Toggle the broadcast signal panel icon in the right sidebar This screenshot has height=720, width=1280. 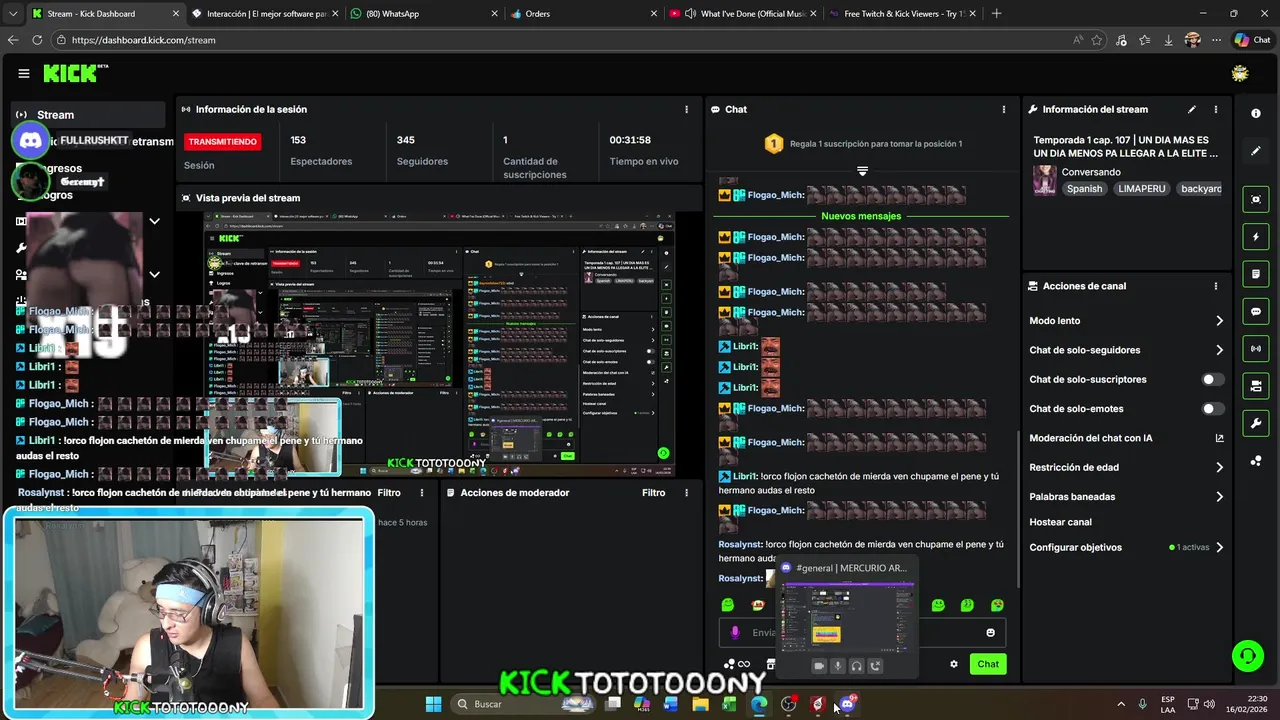coord(1256,349)
